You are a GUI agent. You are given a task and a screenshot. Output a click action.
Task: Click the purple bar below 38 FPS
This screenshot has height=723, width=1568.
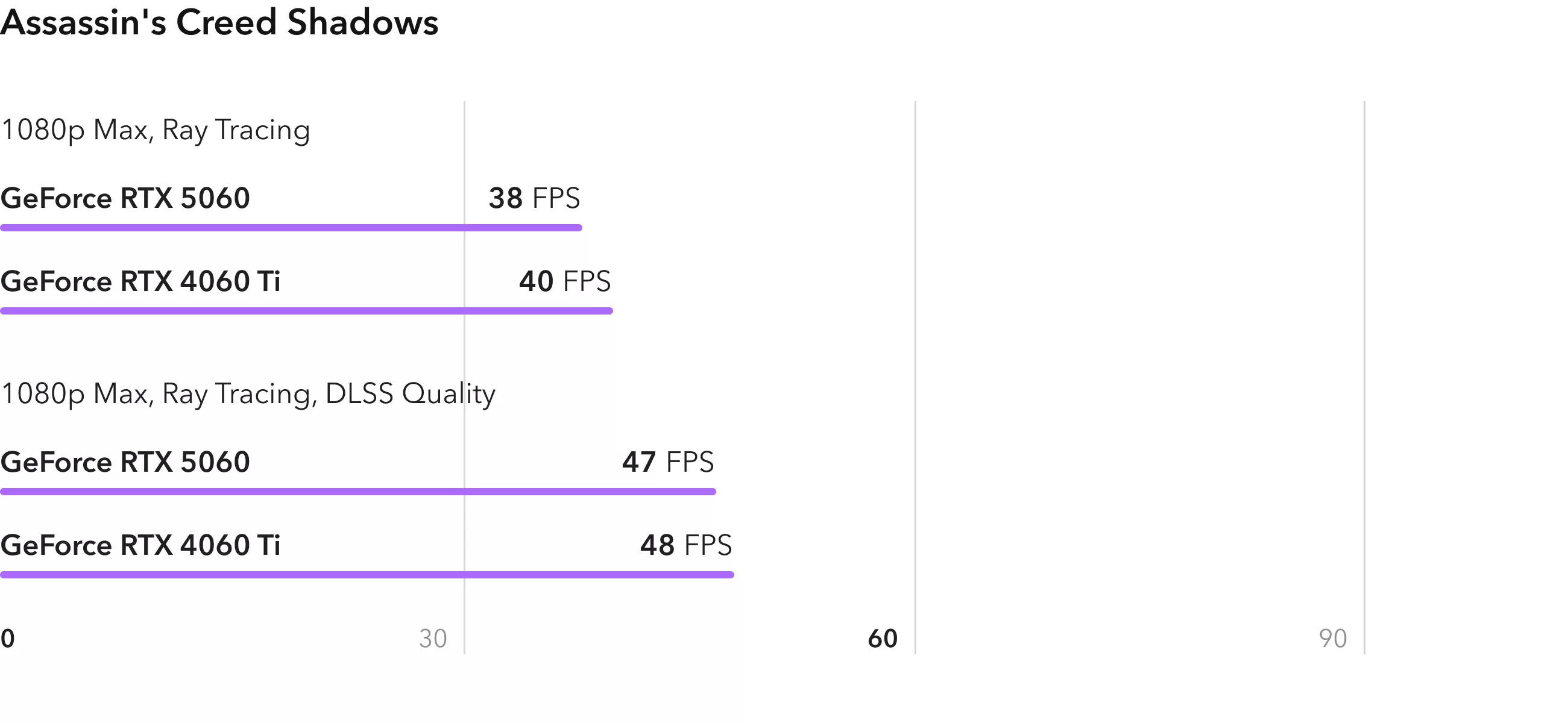(x=291, y=228)
